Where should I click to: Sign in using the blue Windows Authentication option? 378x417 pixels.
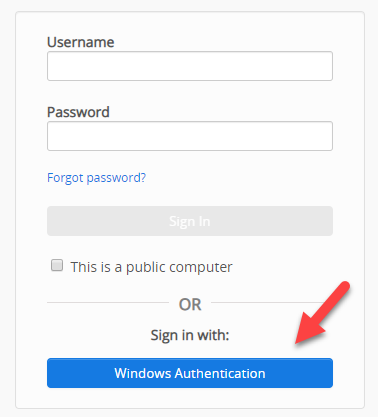(190, 373)
